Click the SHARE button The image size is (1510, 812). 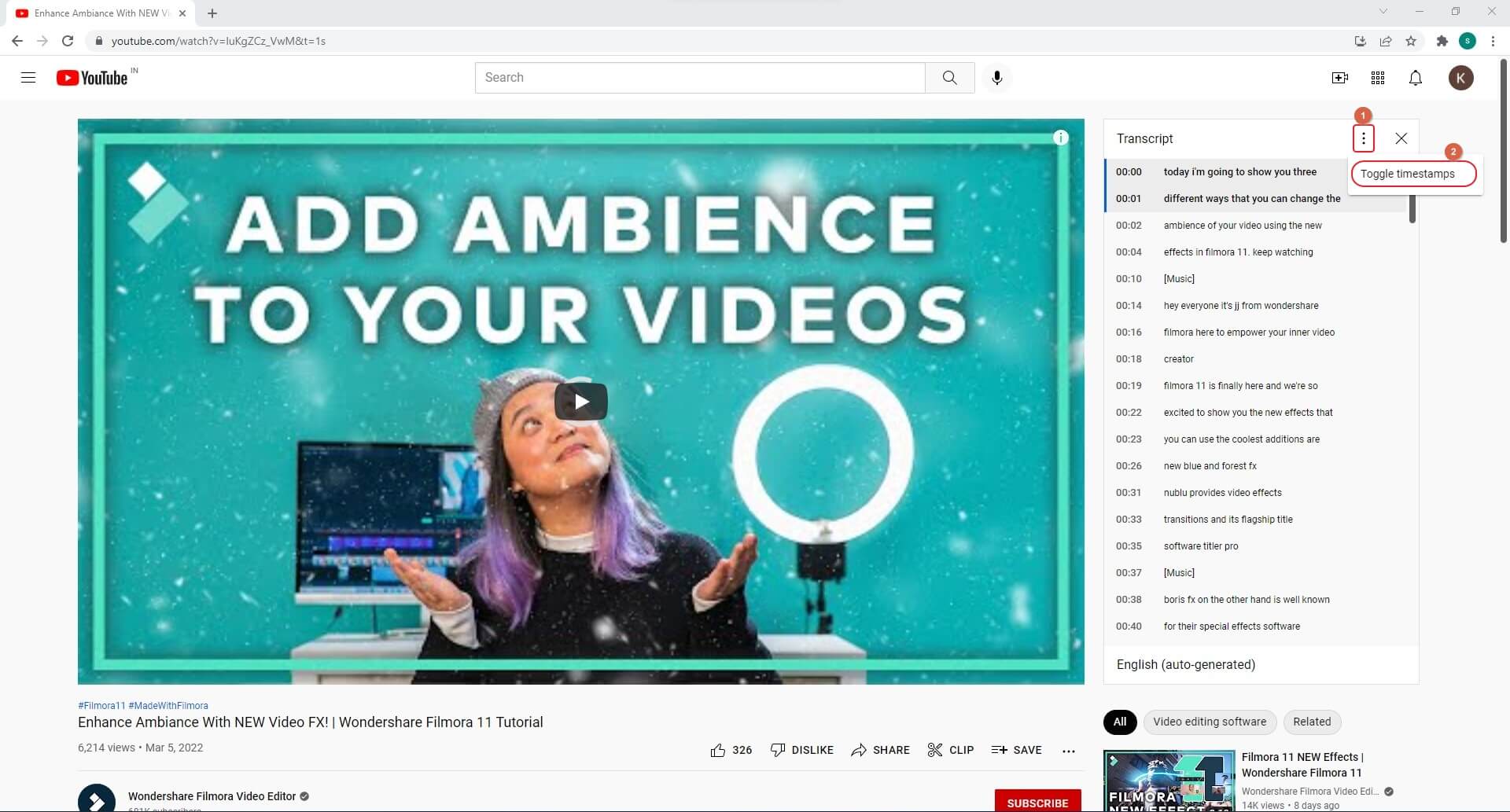(881, 750)
